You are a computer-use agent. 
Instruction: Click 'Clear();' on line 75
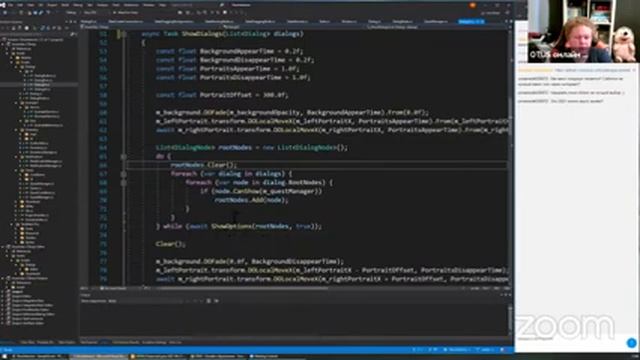click(x=171, y=244)
